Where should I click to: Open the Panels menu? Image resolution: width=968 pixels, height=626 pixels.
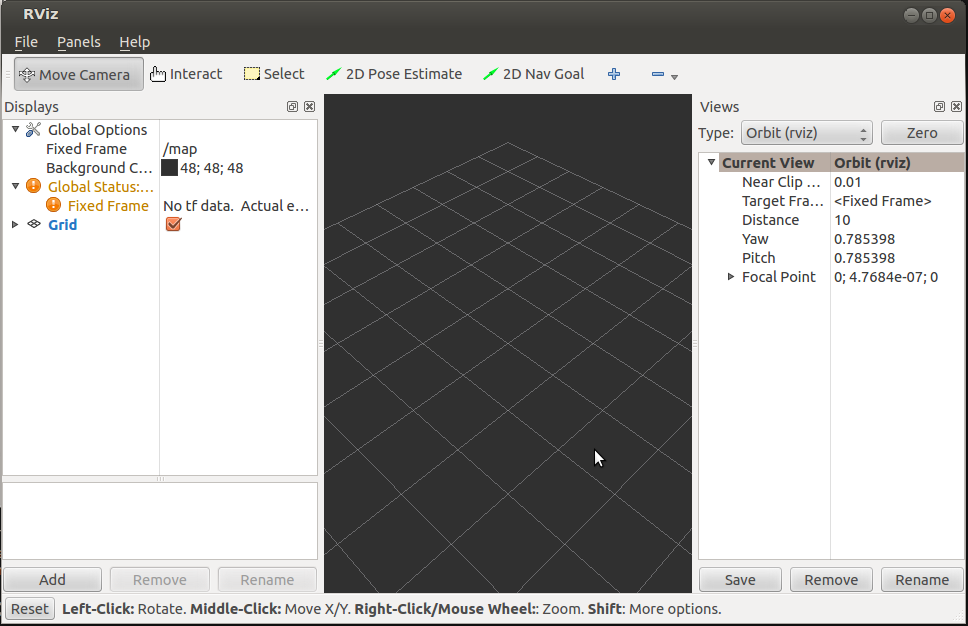(x=78, y=42)
